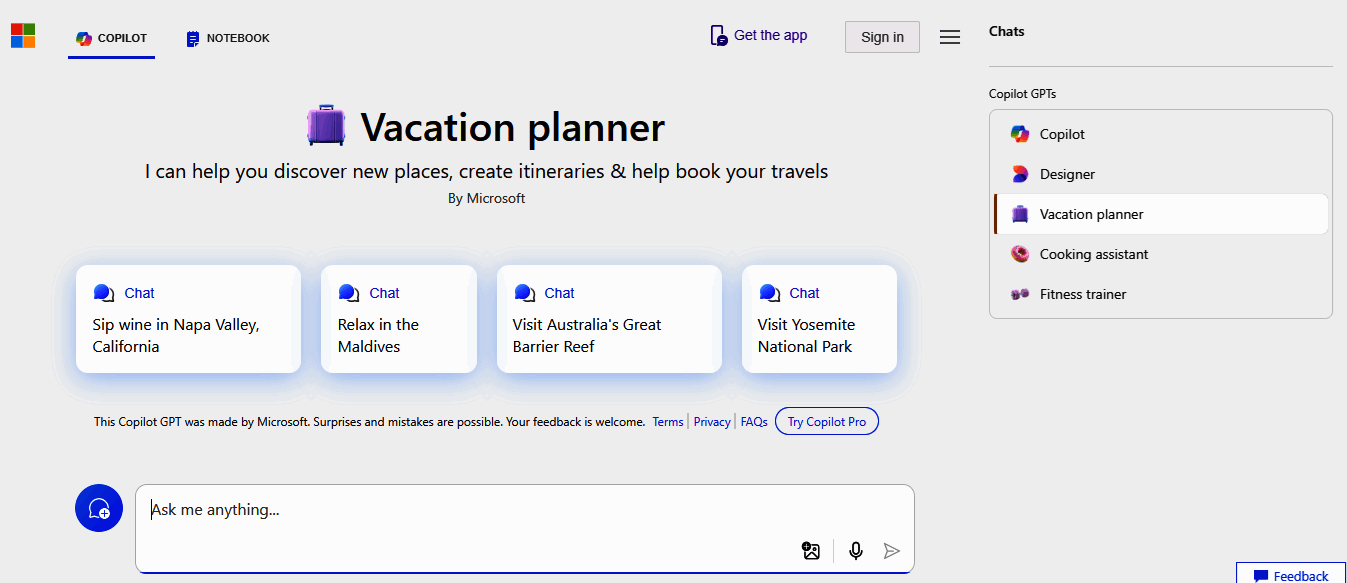The width and height of the screenshot is (1347, 583).
Task: Click the Sign in button
Action: tap(882, 37)
